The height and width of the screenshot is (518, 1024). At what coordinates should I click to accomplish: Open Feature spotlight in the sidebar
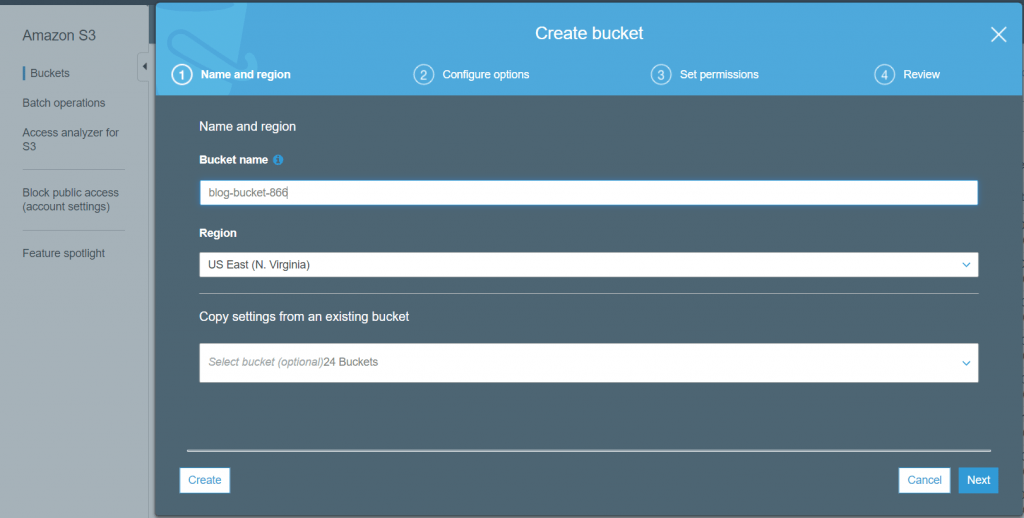click(x=63, y=253)
